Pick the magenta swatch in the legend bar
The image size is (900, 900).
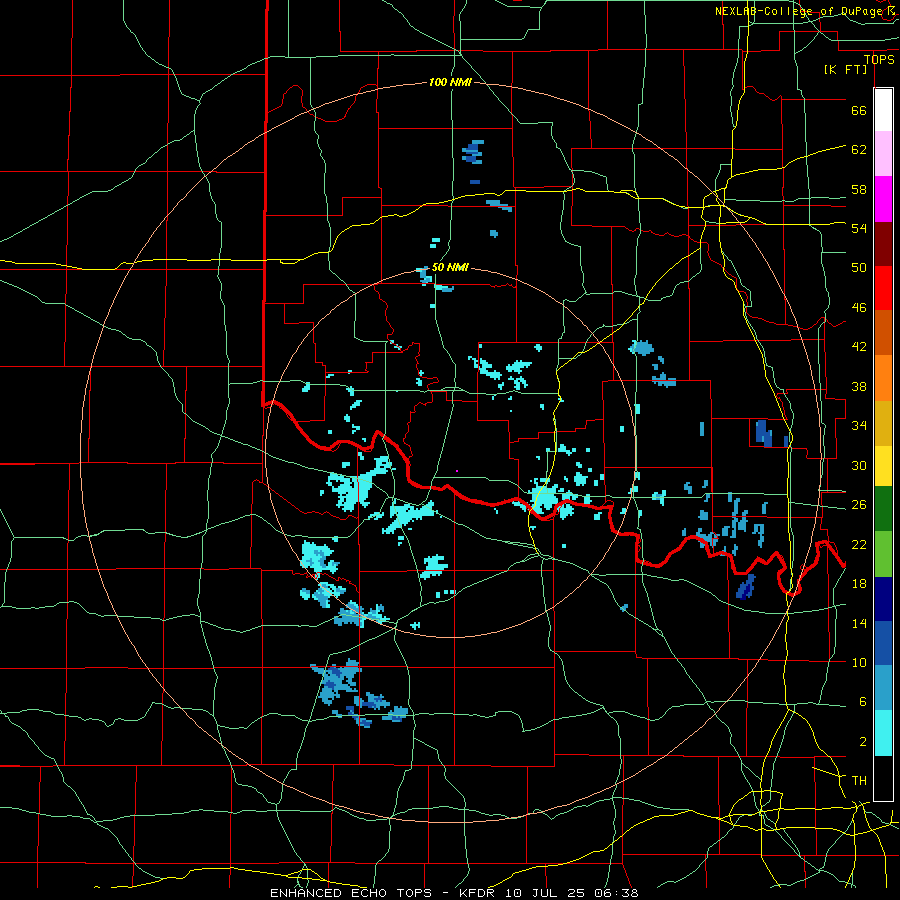pyautogui.click(x=883, y=199)
